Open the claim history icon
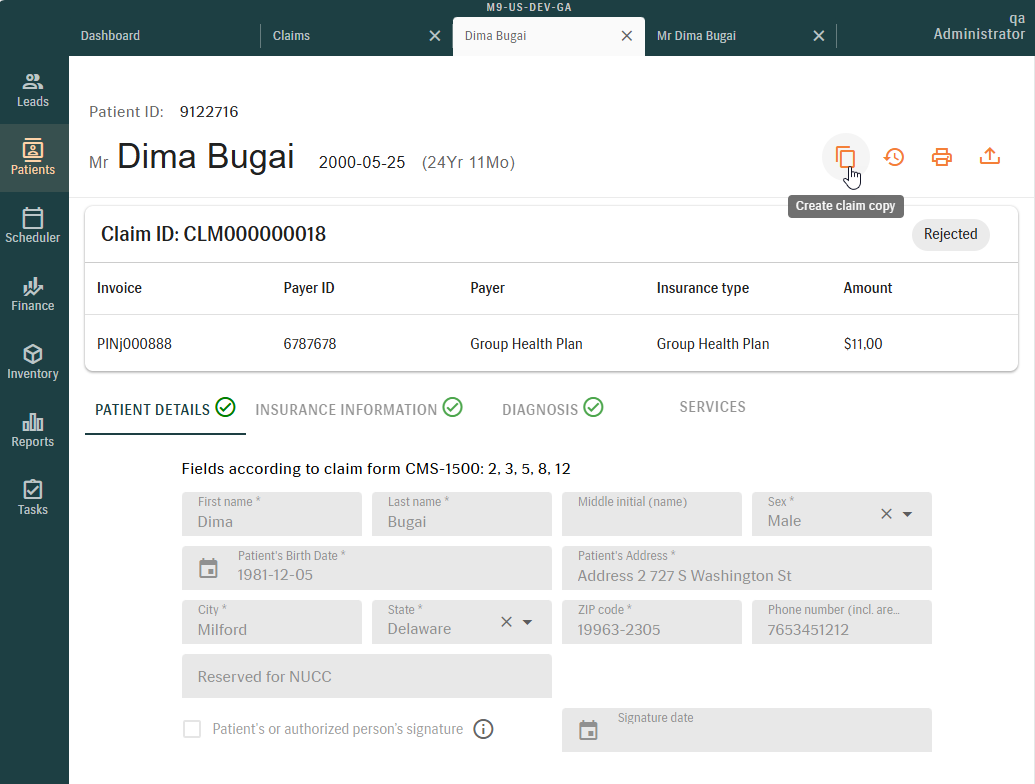Image resolution: width=1035 pixels, height=784 pixels. pyautogui.click(x=894, y=157)
